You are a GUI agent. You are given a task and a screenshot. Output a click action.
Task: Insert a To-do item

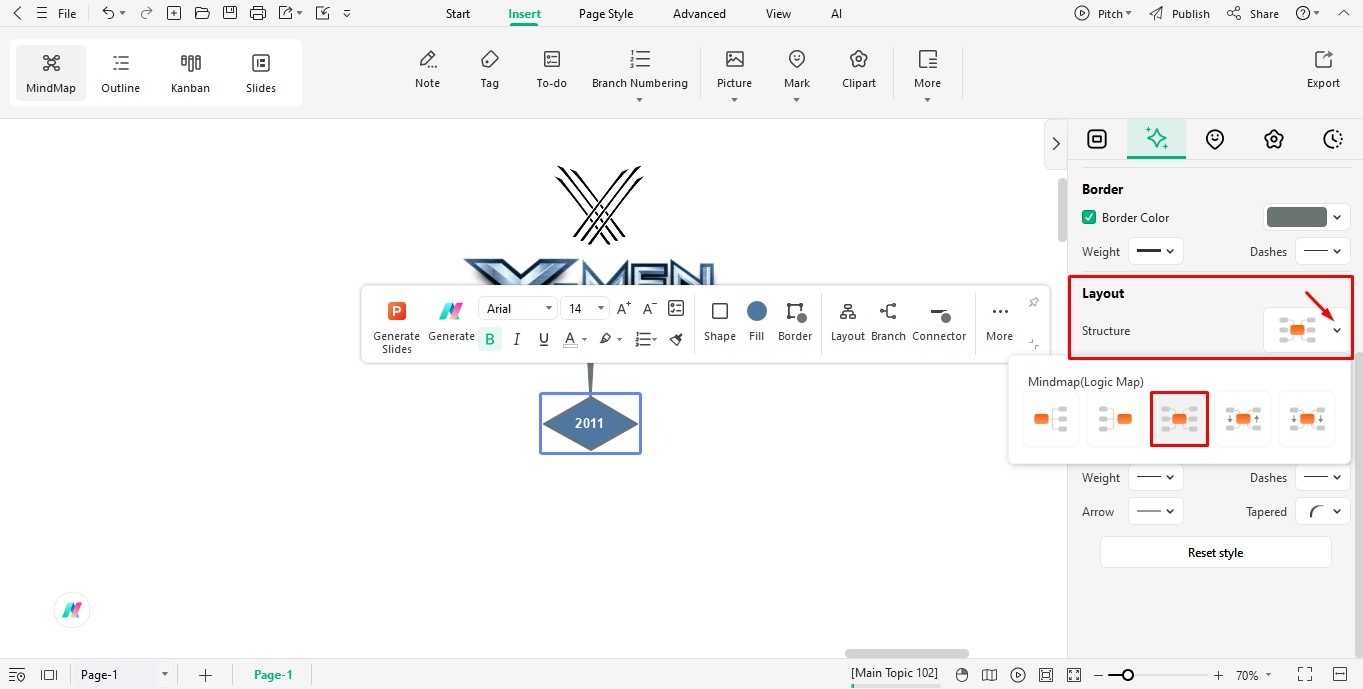pos(552,70)
